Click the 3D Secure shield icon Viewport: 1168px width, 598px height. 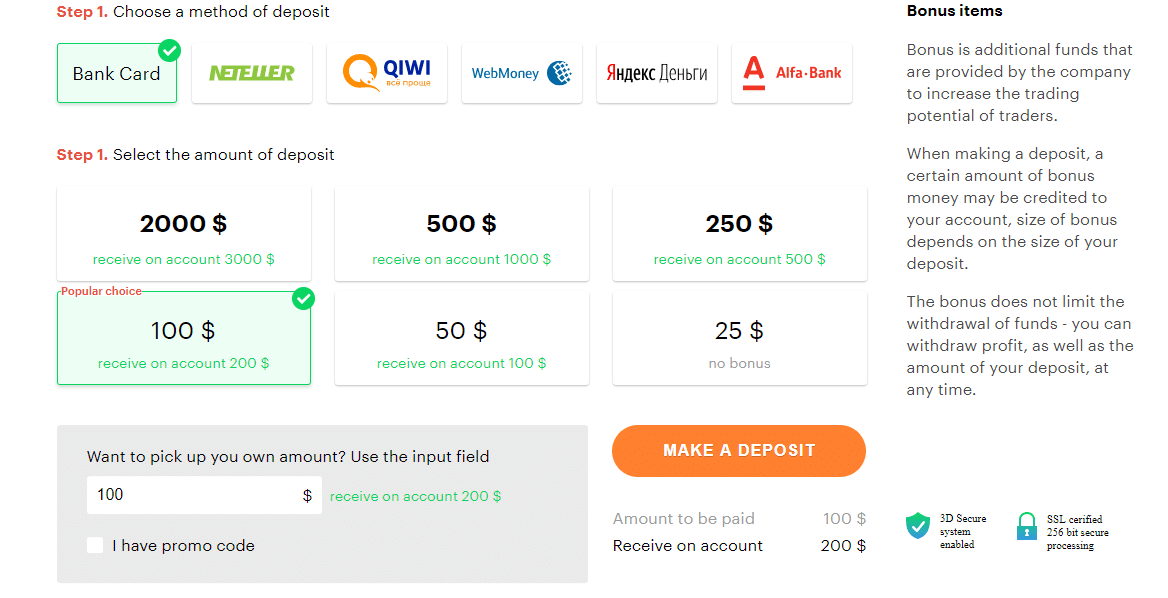click(917, 526)
